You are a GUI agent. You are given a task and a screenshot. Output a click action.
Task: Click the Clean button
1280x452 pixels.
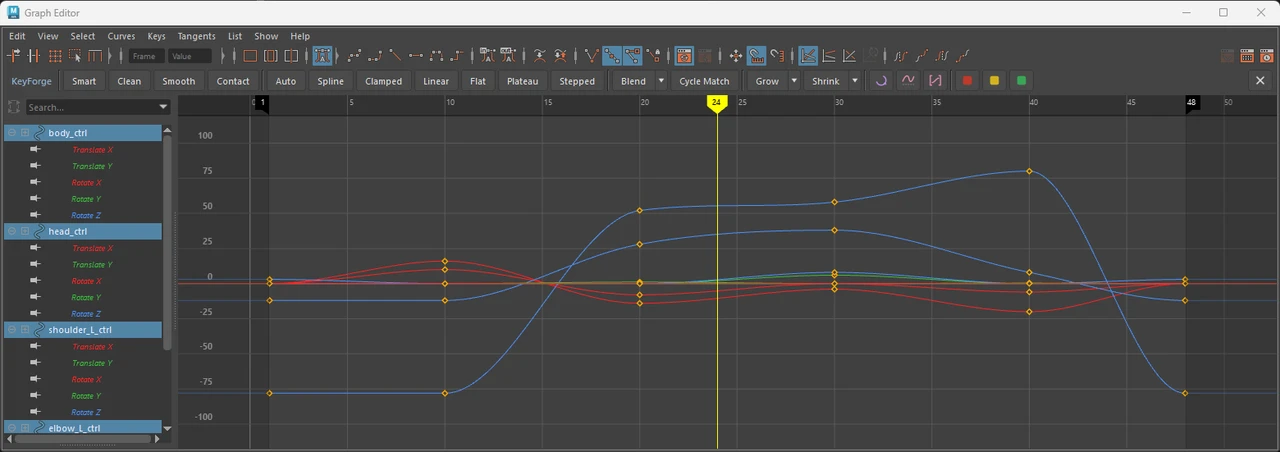(x=129, y=81)
